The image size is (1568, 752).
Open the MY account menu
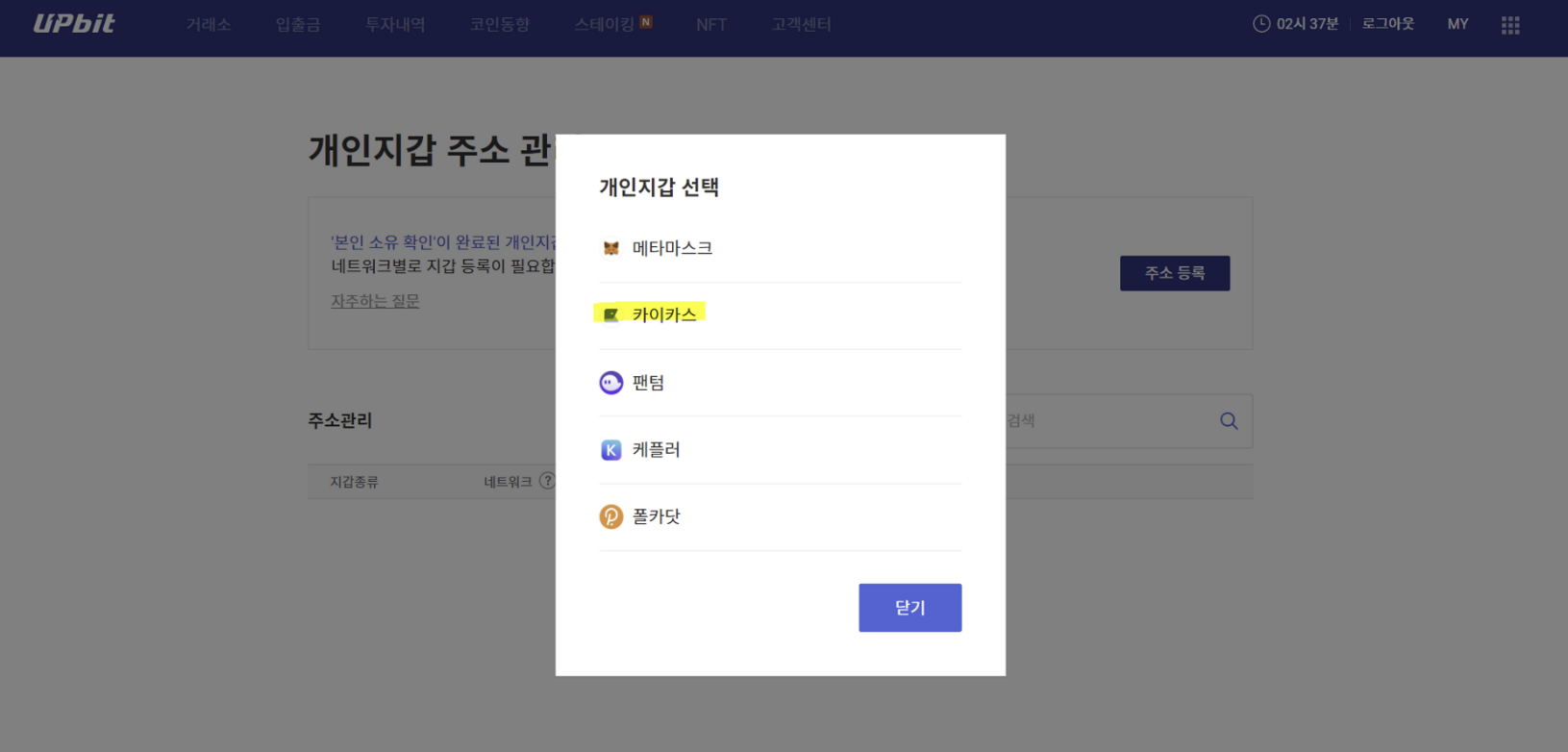coord(1457,24)
